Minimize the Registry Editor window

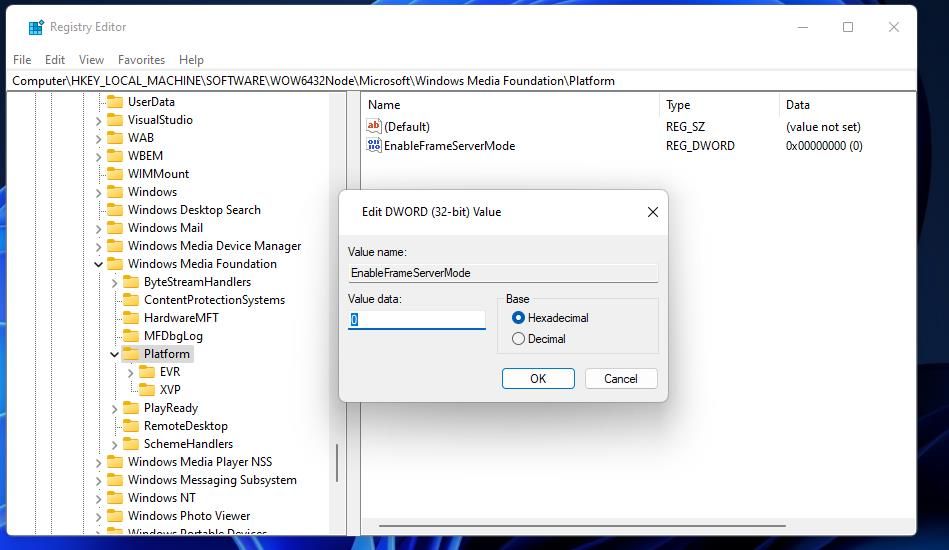tap(803, 27)
